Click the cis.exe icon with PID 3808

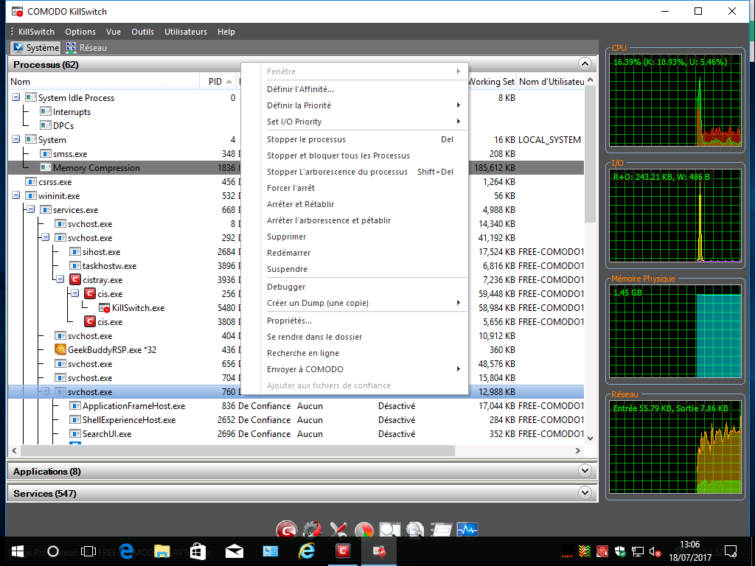coord(90,322)
